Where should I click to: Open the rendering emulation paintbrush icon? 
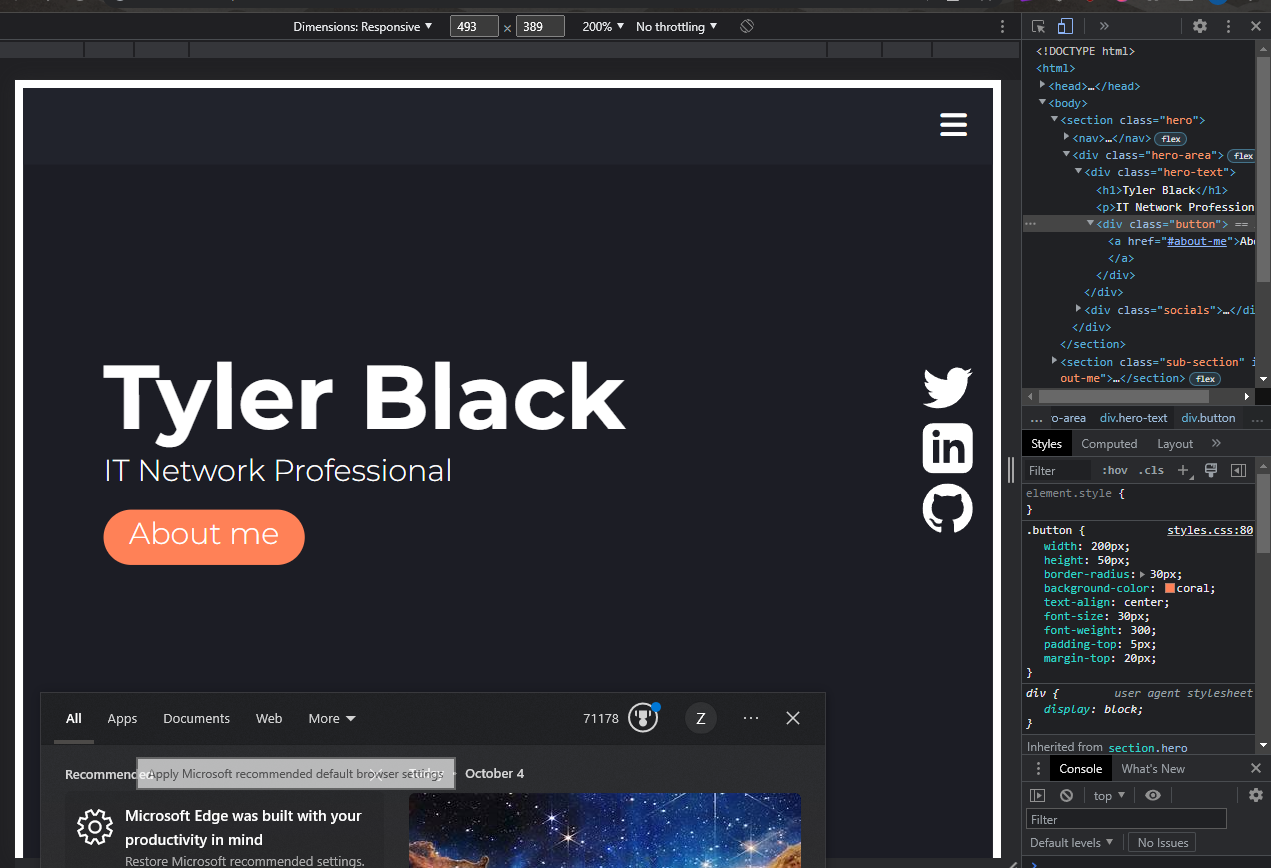point(1211,470)
